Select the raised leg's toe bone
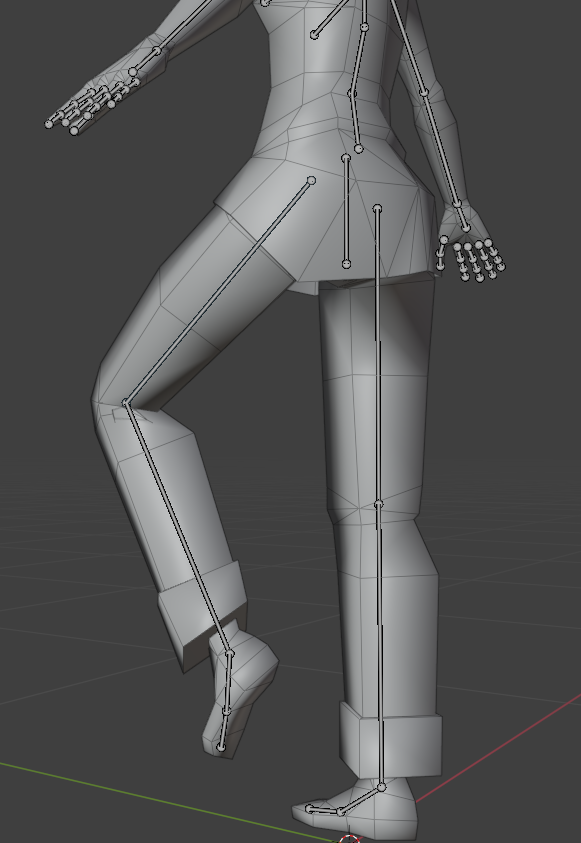 pos(223,729)
